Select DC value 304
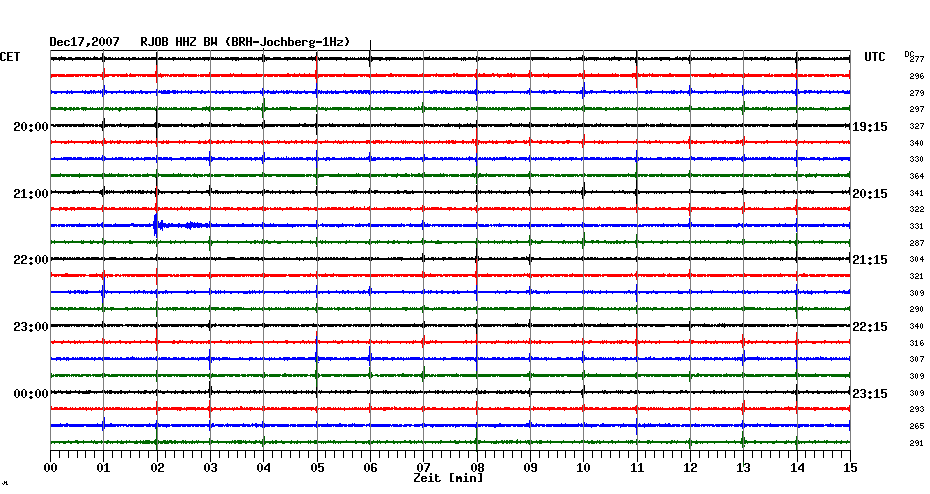Image resolution: width=930 pixels, height=494 pixels. [x=917, y=260]
